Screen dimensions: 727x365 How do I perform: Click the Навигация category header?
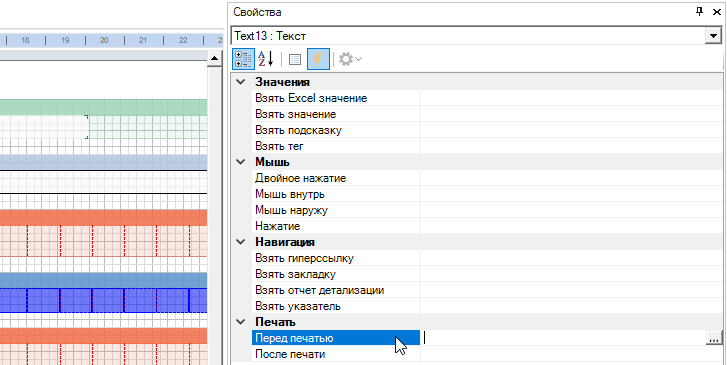pos(285,242)
